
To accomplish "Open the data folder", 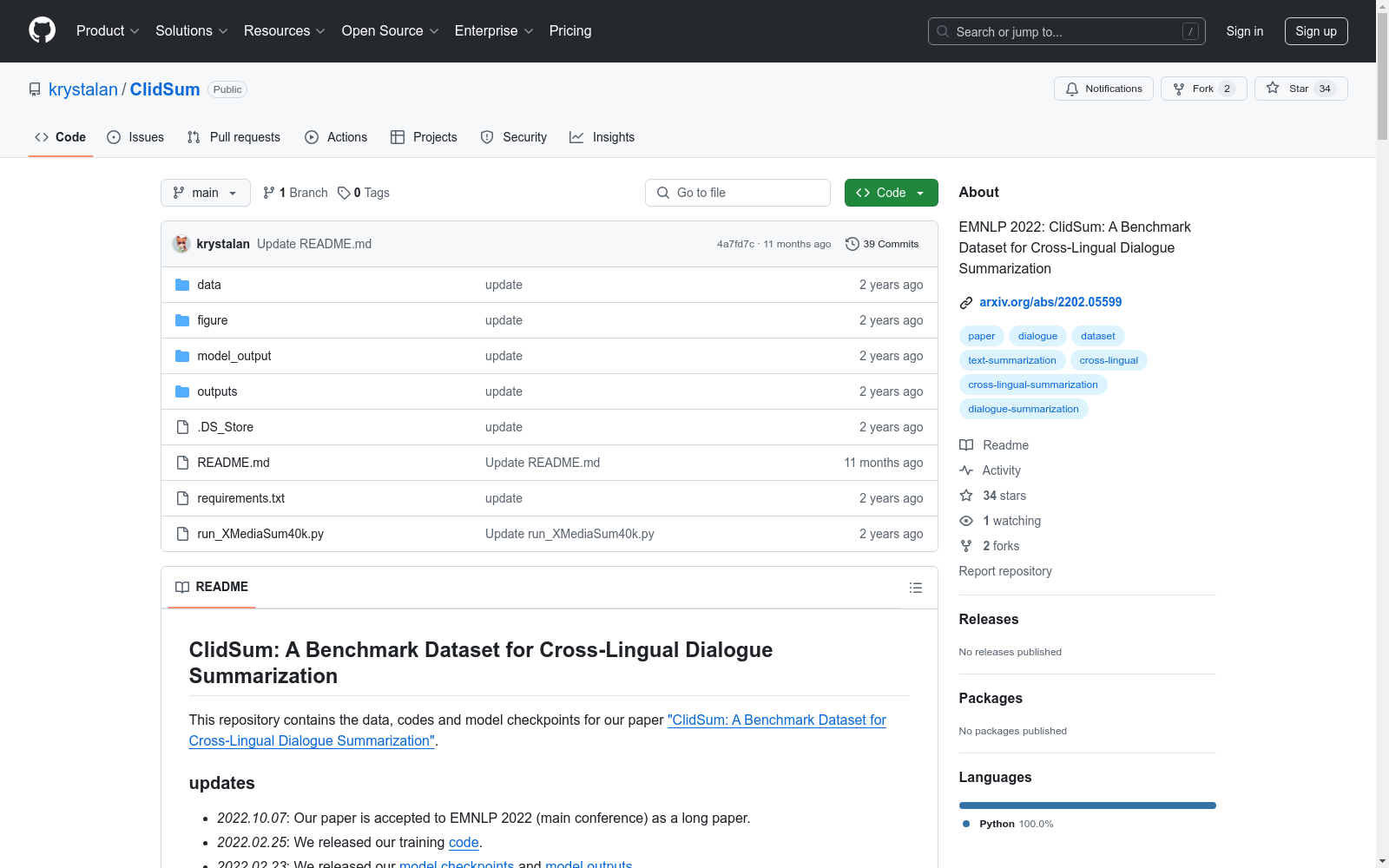I will (209, 285).
